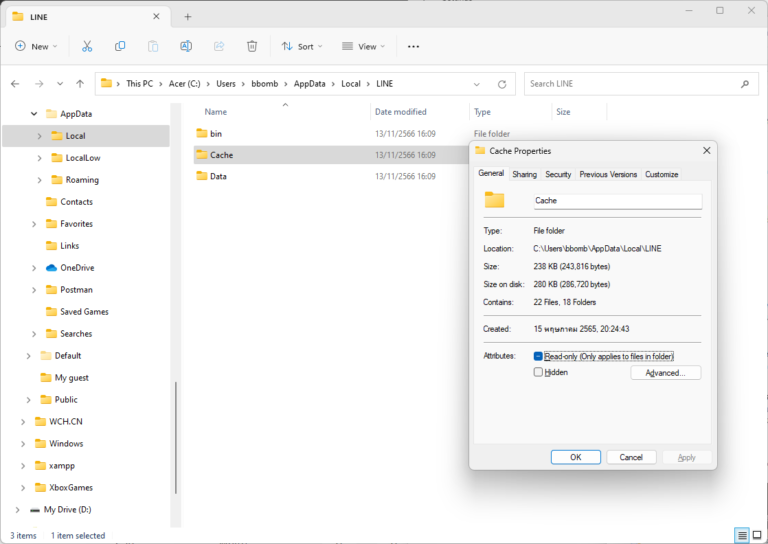Go up one folder level arrow
Image resolution: width=768 pixels, height=544 pixels.
80,84
